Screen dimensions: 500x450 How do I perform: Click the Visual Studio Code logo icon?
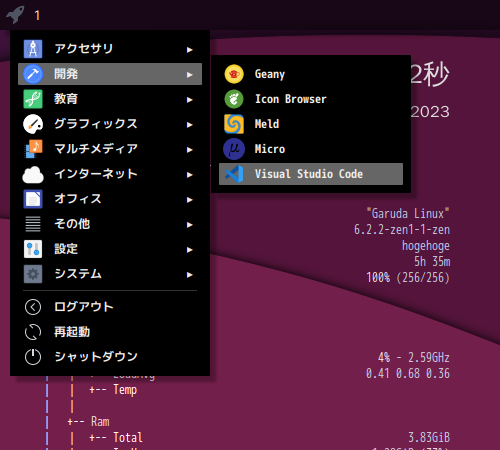[234, 174]
